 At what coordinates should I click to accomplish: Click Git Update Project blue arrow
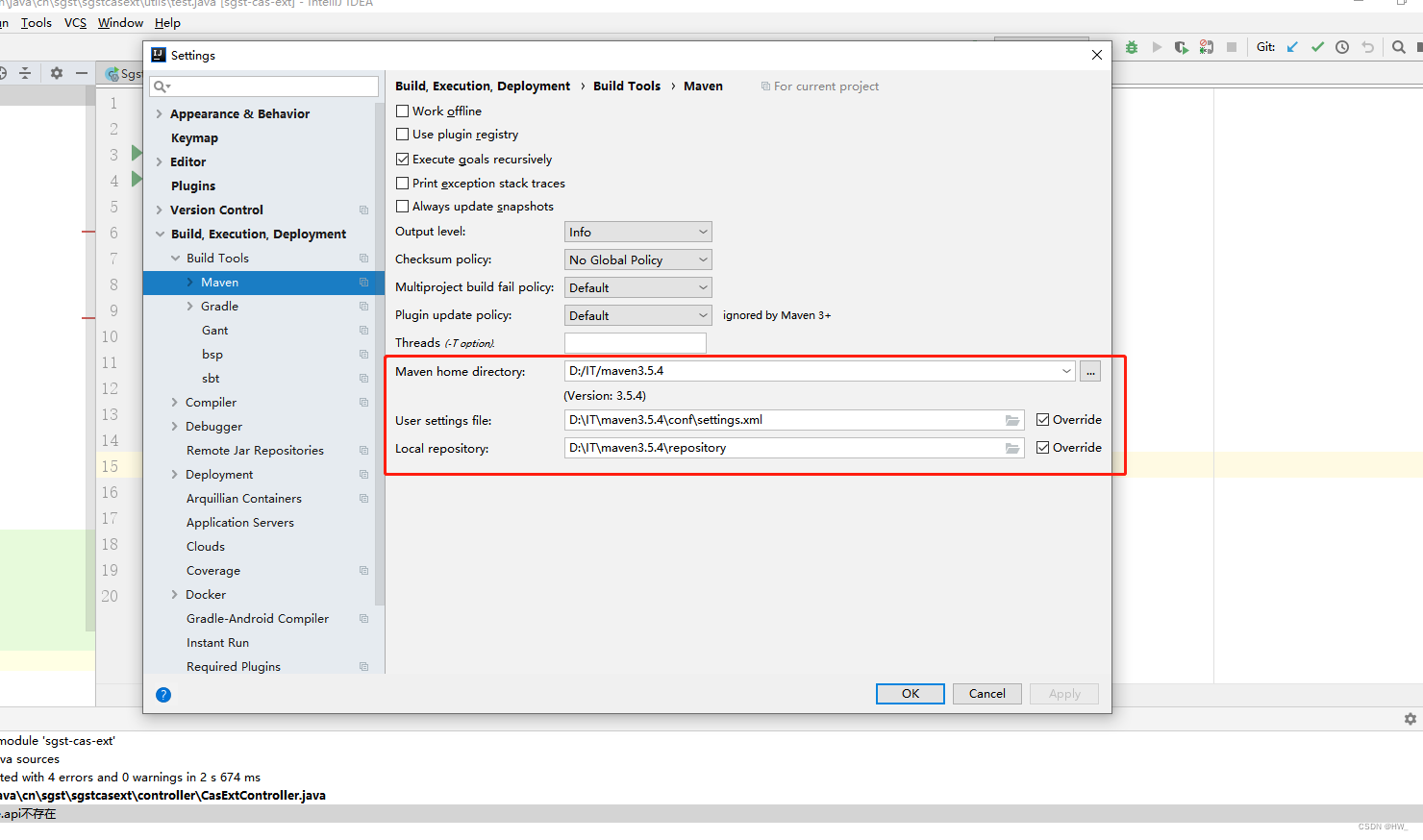click(x=1292, y=47)
